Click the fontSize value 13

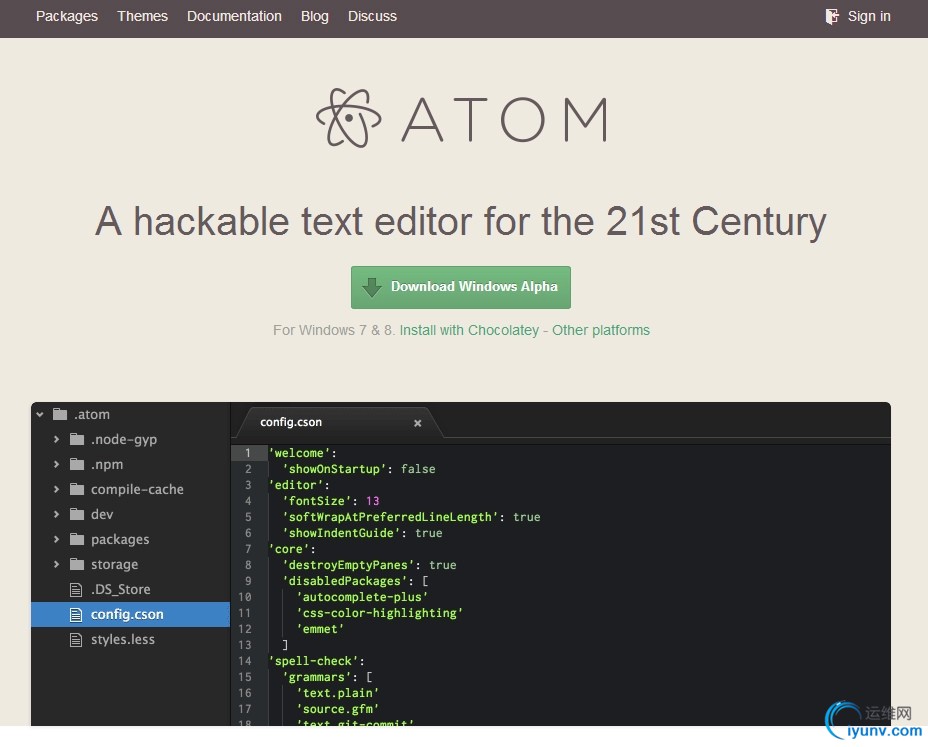click(x=373, y=501)
